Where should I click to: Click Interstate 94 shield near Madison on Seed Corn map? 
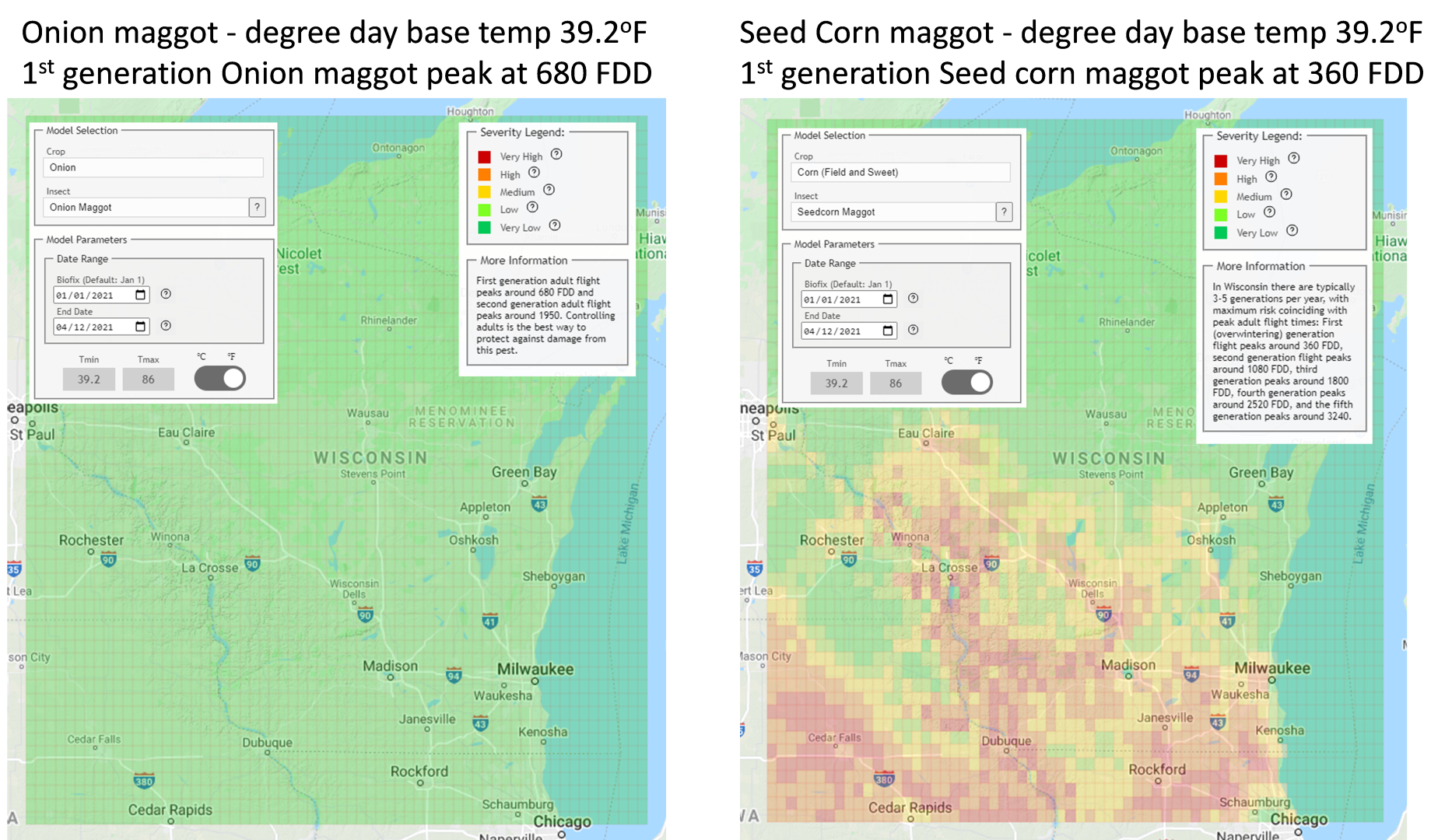(1191, 674)
